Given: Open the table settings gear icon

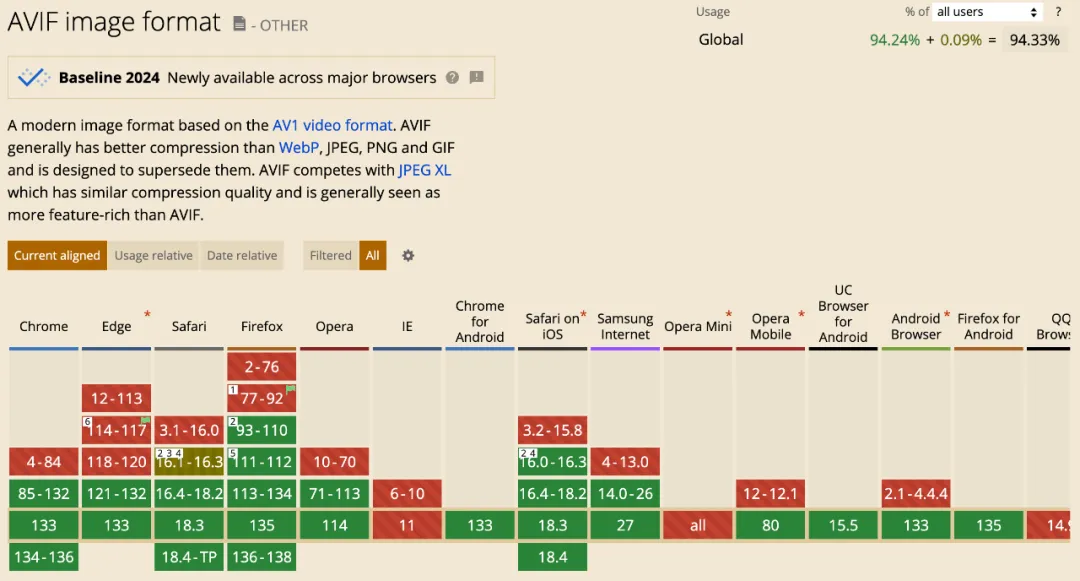Looking at the screenshot, I should pyautogui.click(x=408, y=256).
